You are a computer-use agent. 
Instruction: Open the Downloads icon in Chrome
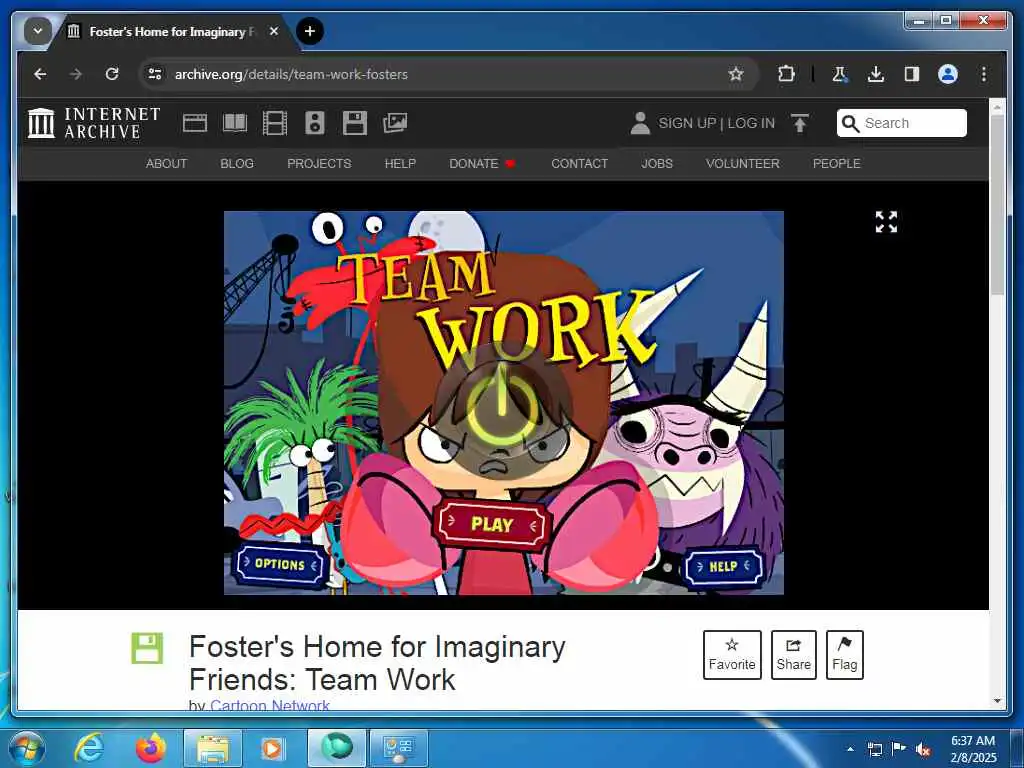[876, 74]
